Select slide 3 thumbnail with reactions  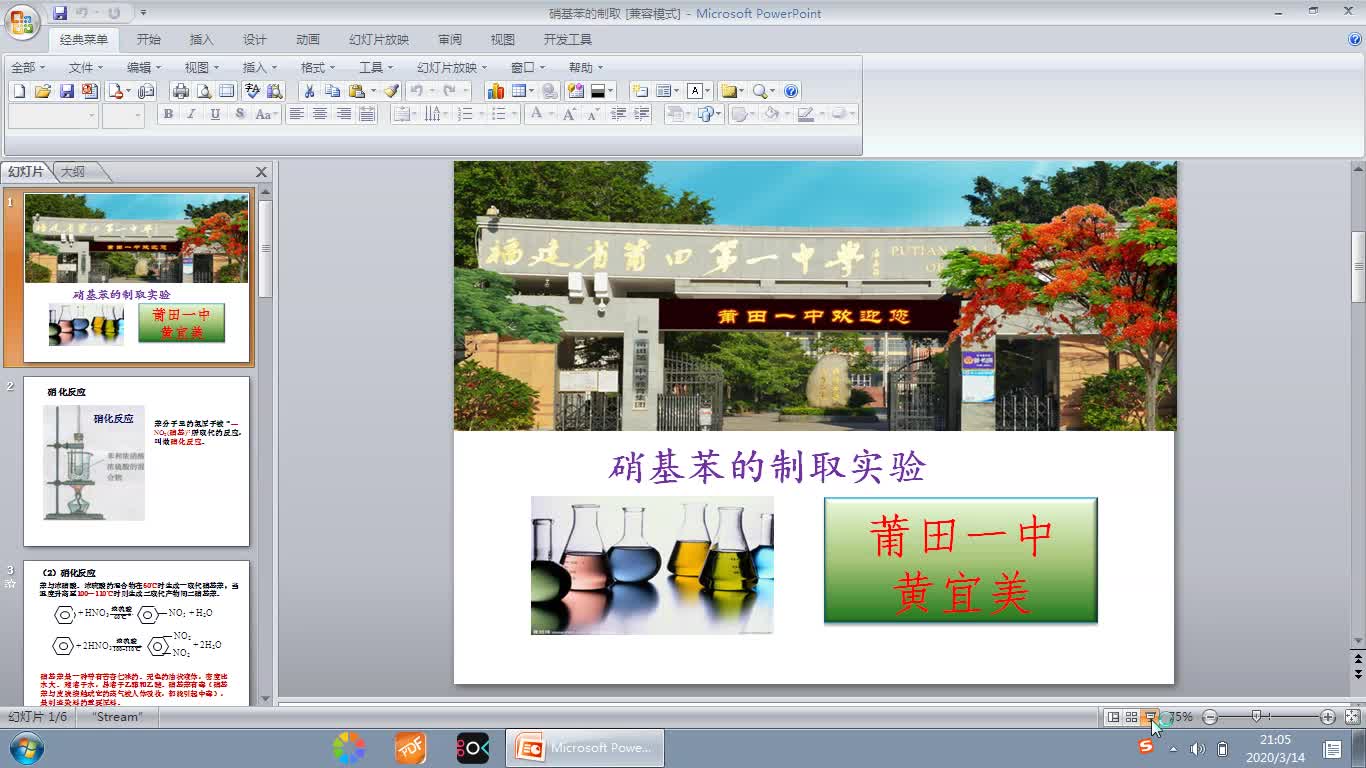[136, 634]
